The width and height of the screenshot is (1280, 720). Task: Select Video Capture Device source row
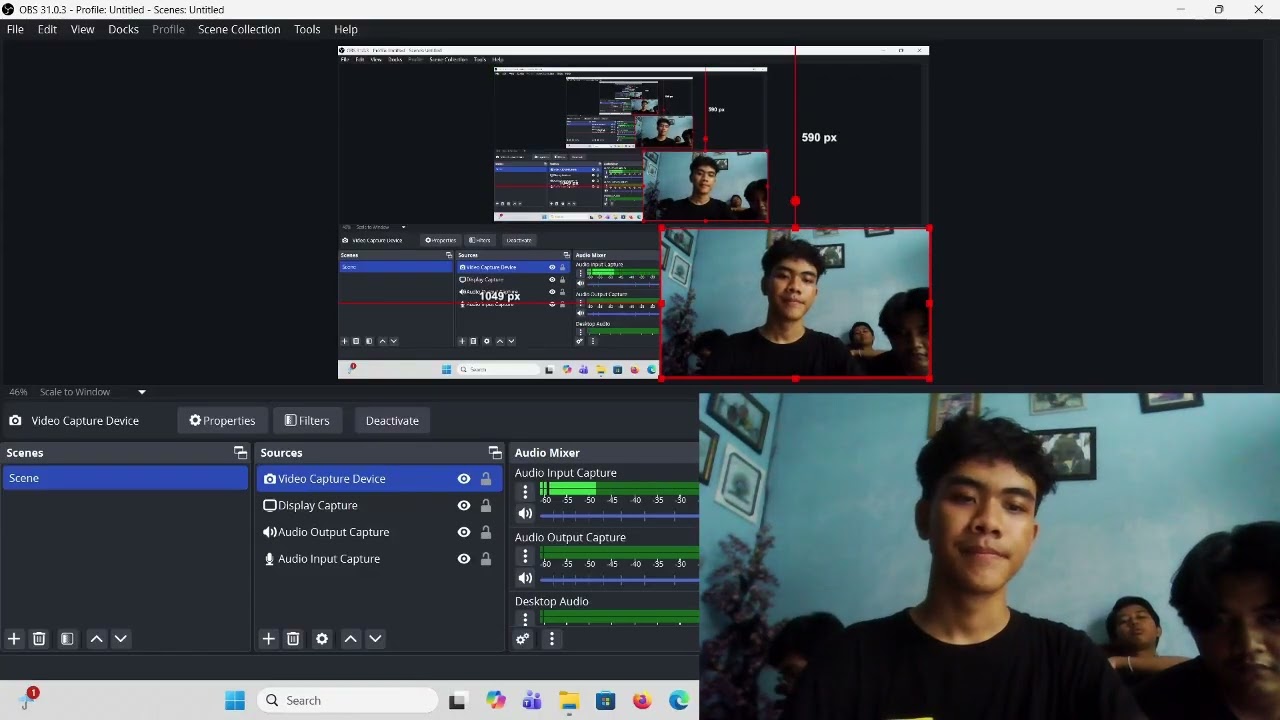click(x=379, y=479)
